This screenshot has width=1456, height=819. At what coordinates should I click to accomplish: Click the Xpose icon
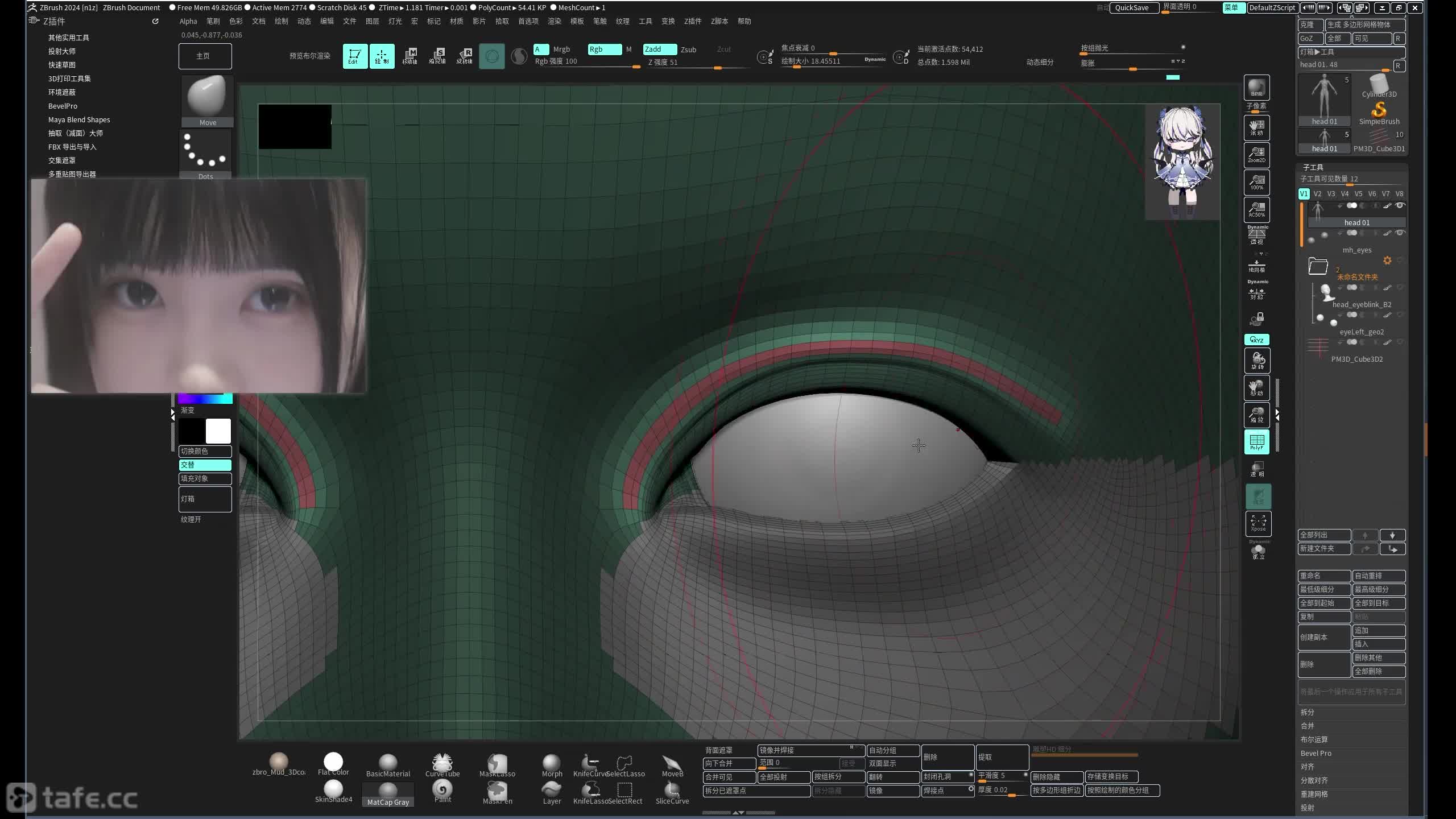click(1258, 523)
